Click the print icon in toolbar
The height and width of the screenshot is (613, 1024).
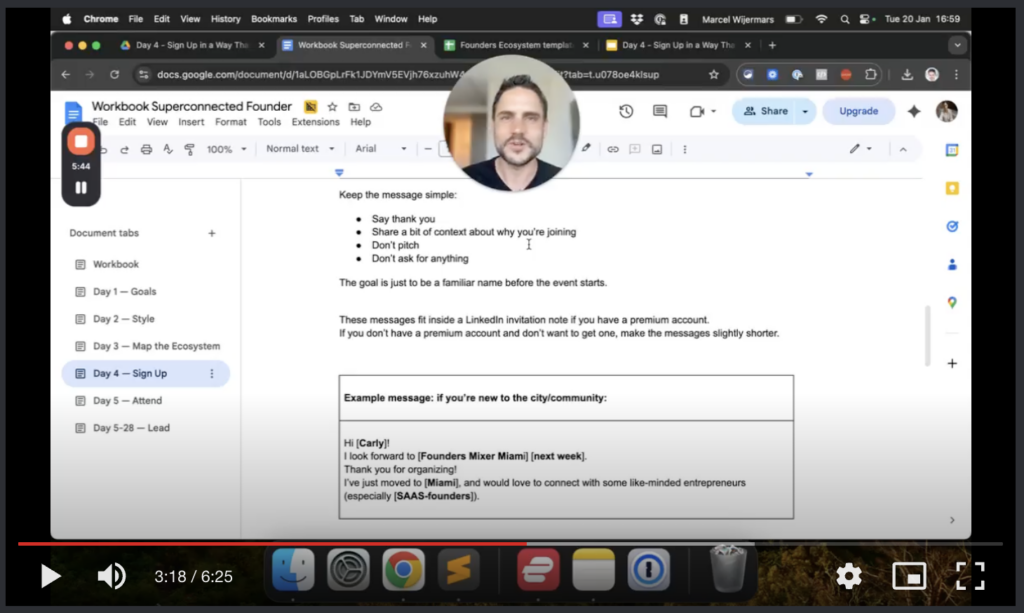(146, 149)
